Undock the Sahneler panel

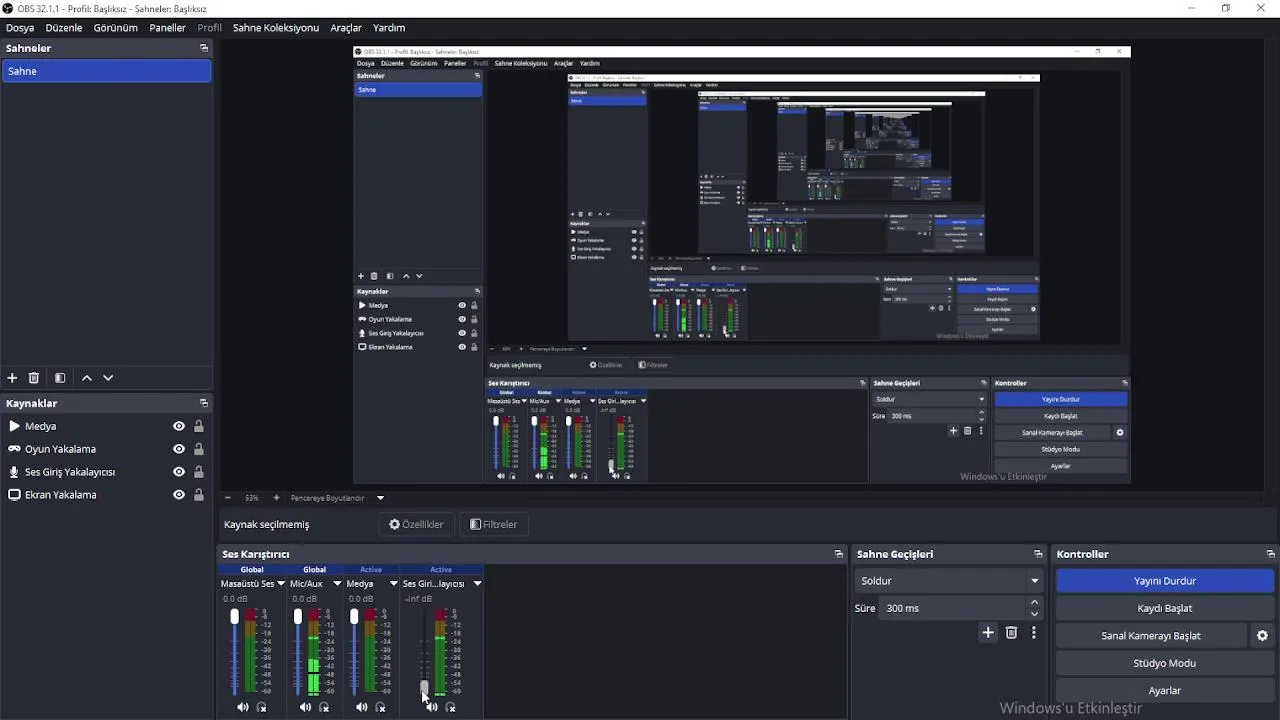[x=204, y=48]
